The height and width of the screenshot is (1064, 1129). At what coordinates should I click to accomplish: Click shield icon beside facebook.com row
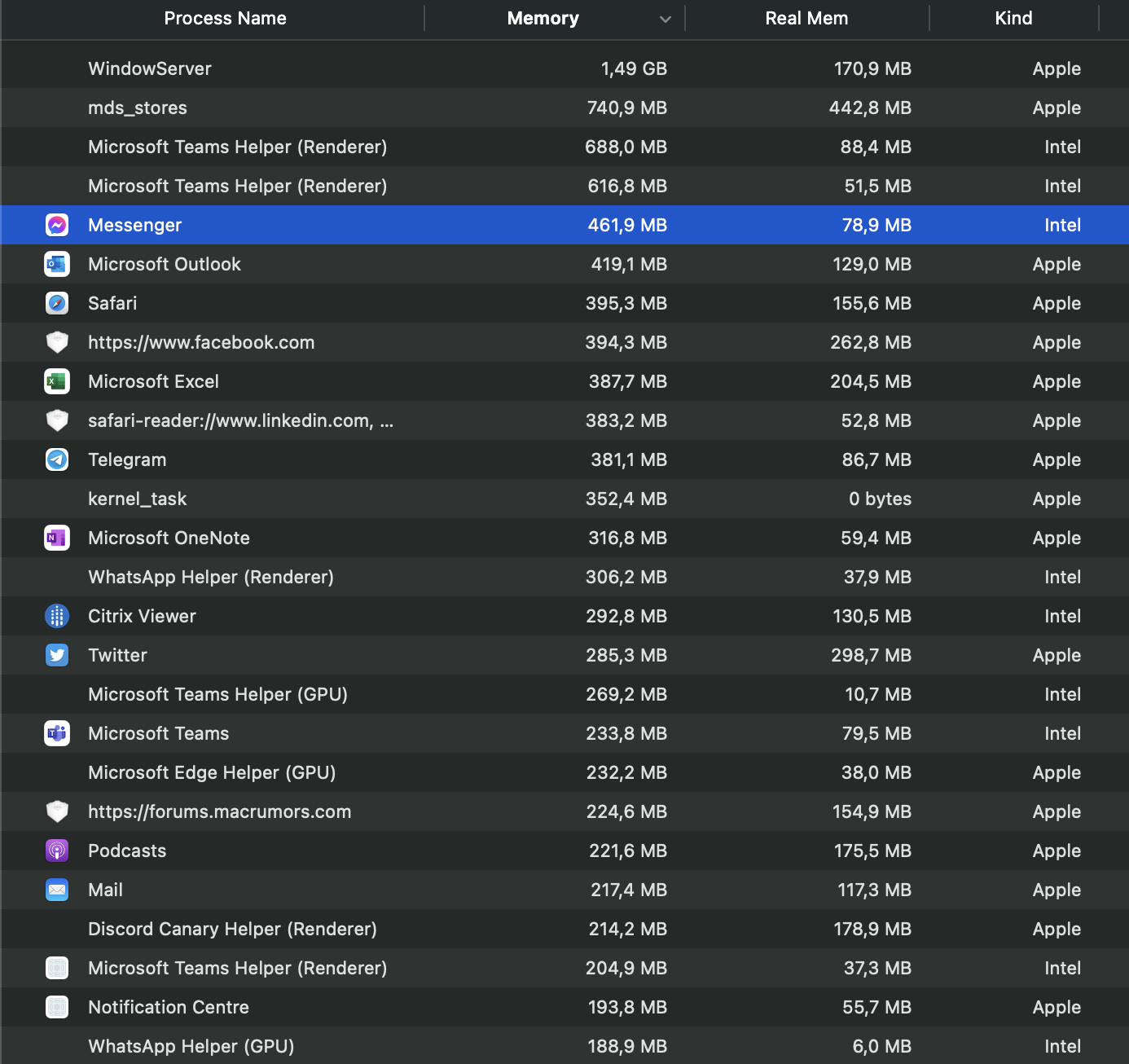coord(57,342)
